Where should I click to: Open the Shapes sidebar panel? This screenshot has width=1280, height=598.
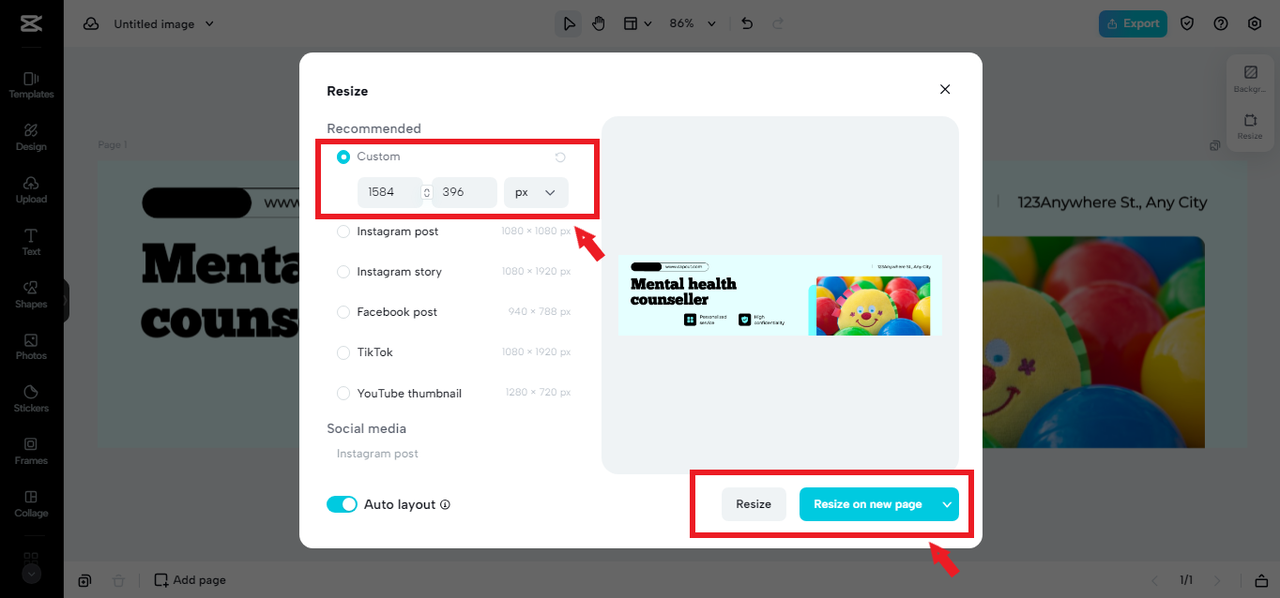click(x=31, y=294)
